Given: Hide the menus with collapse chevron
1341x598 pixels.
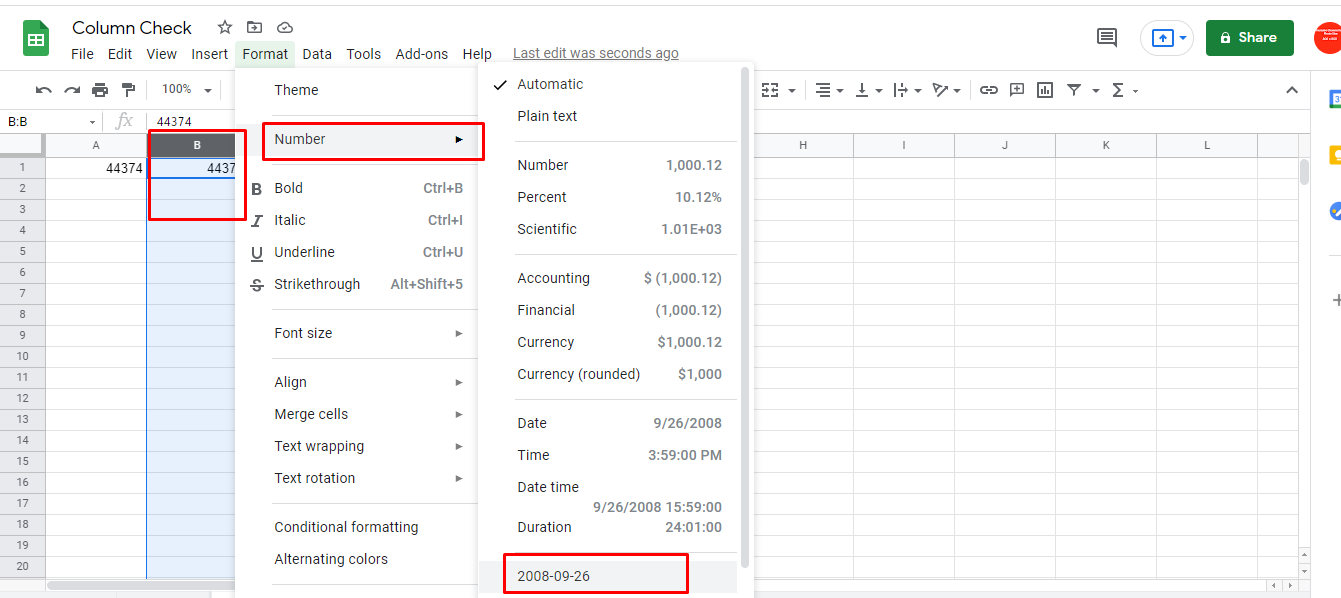Looking at the screenshot, I should [1291, 90].
